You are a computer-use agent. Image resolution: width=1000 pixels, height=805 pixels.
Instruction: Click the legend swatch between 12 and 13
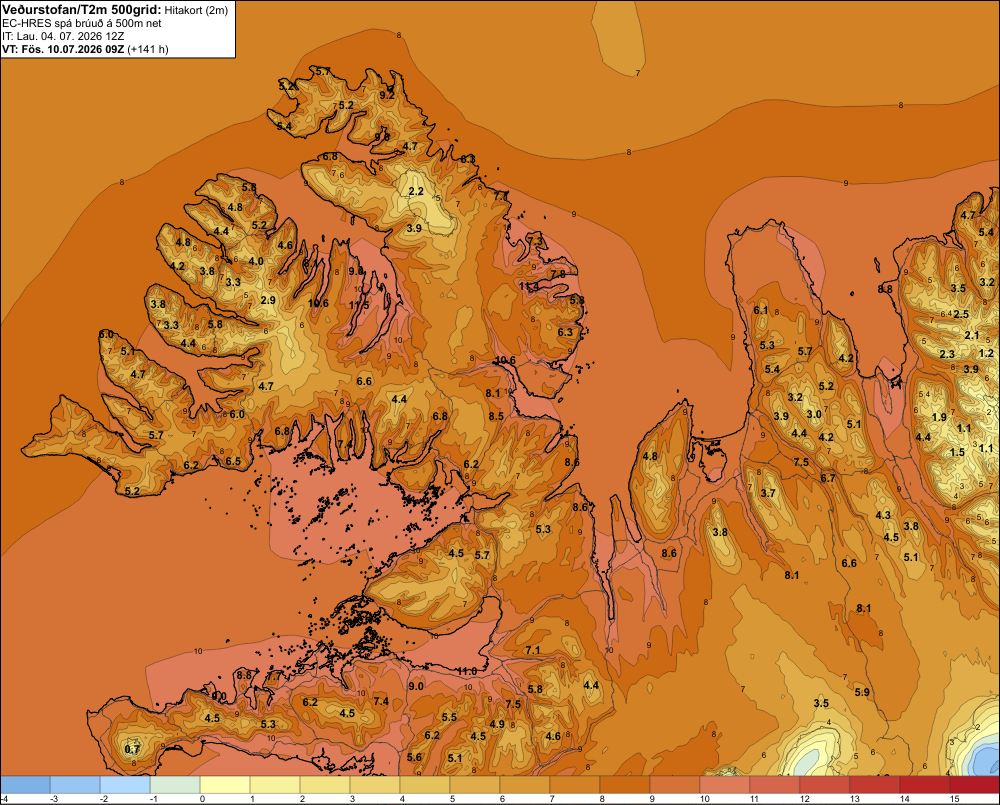pos(825,785)
